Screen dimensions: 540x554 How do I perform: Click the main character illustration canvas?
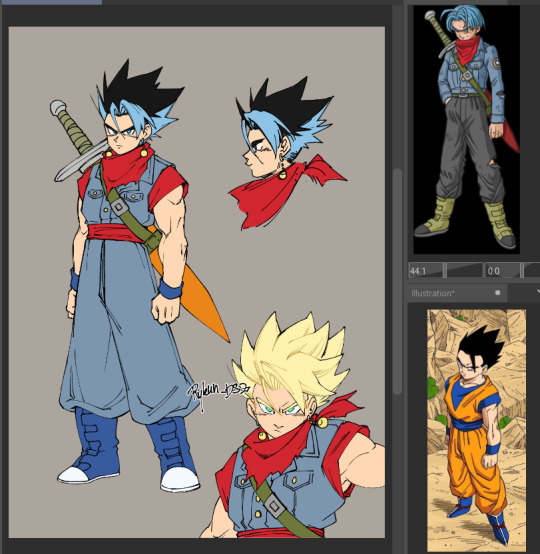pos(197,282)
